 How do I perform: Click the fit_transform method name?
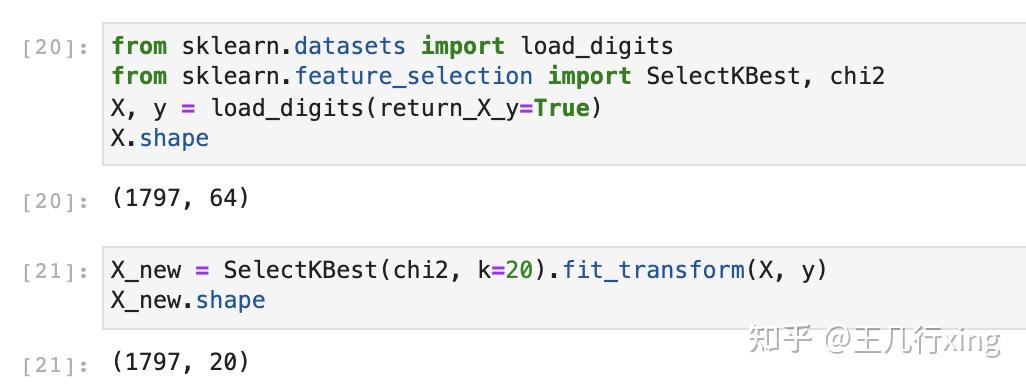point(653,270)
